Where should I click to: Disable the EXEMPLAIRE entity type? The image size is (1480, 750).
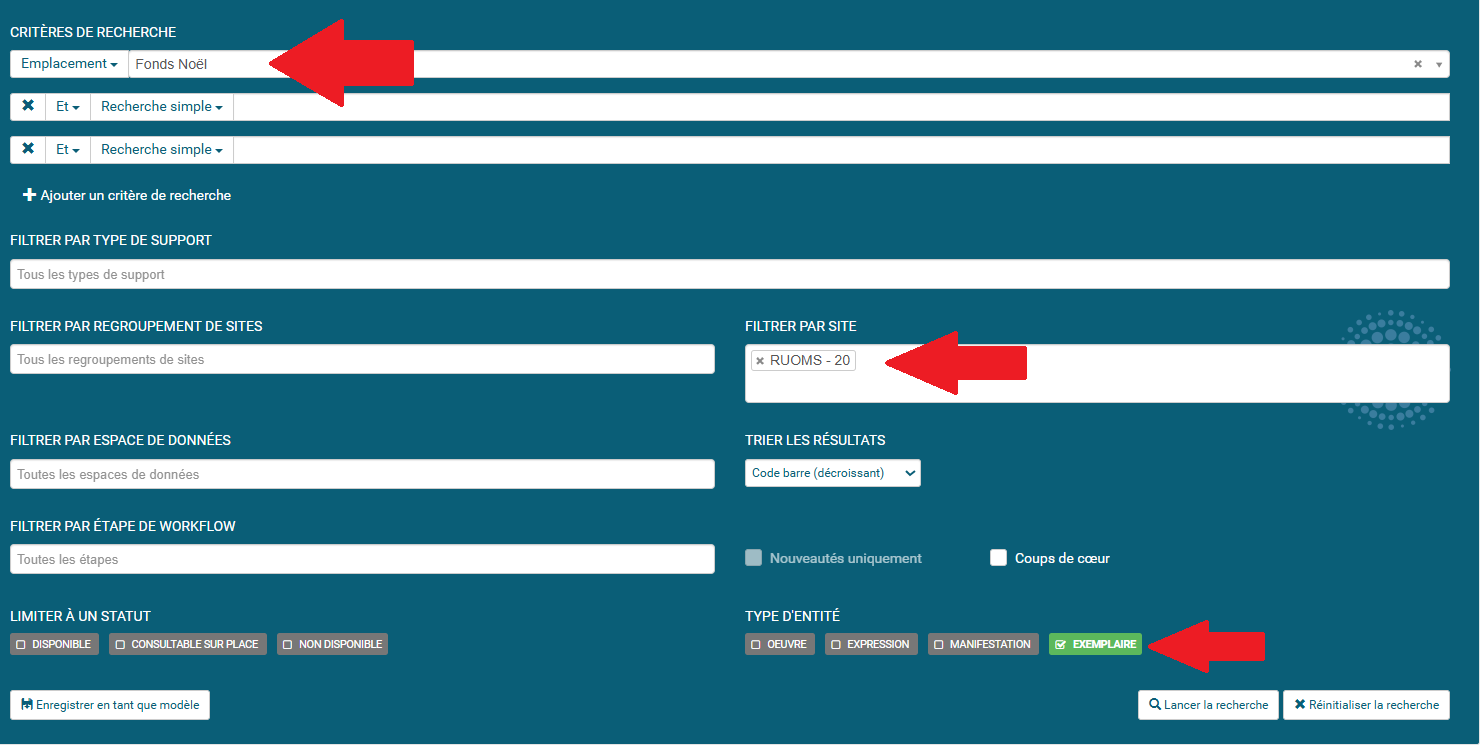1095,644
